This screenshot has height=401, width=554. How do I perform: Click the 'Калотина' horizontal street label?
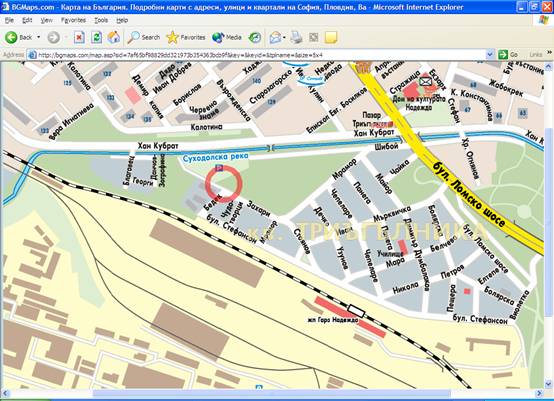206,127
